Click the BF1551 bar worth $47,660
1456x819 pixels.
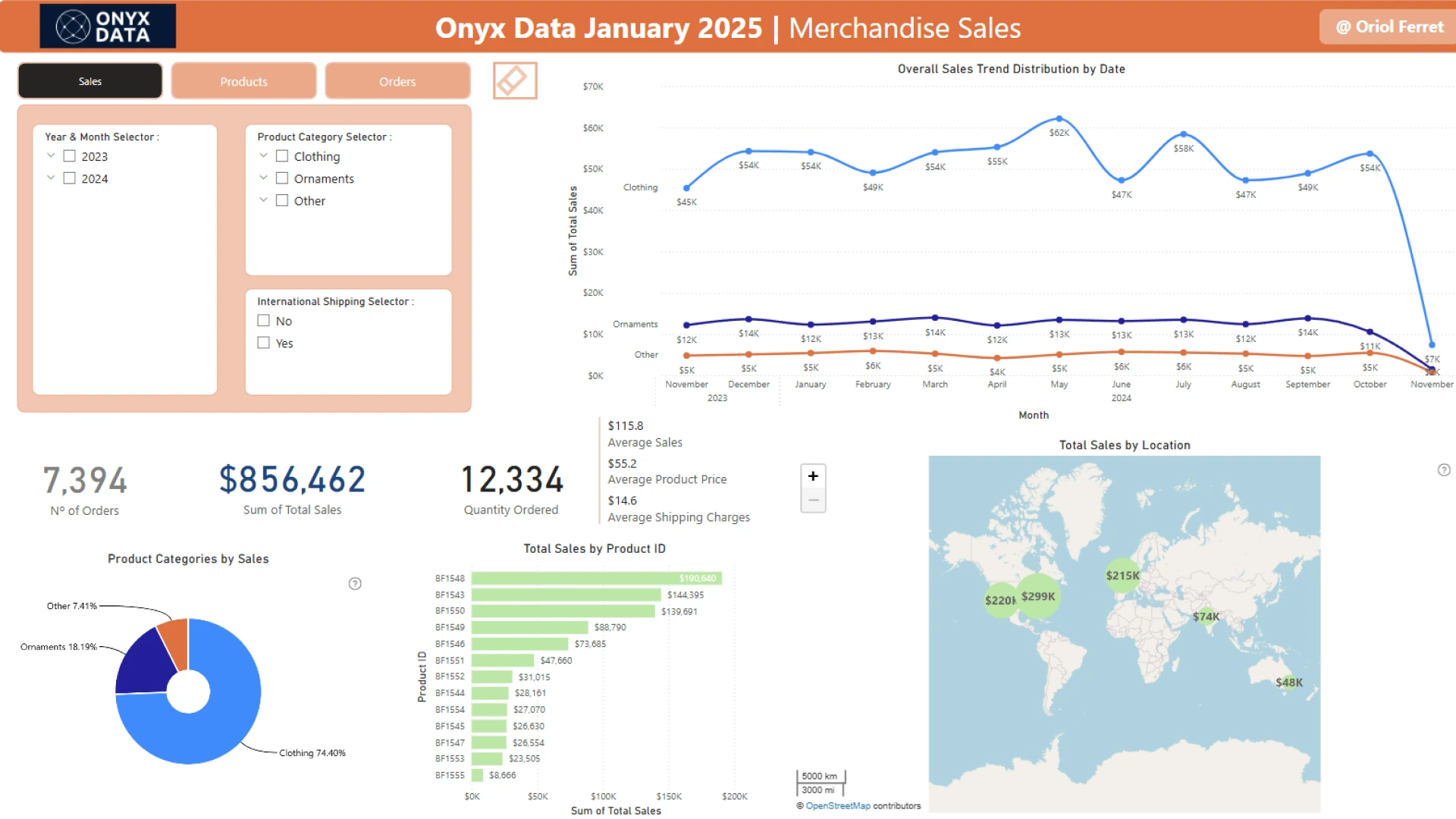(503, 661)
